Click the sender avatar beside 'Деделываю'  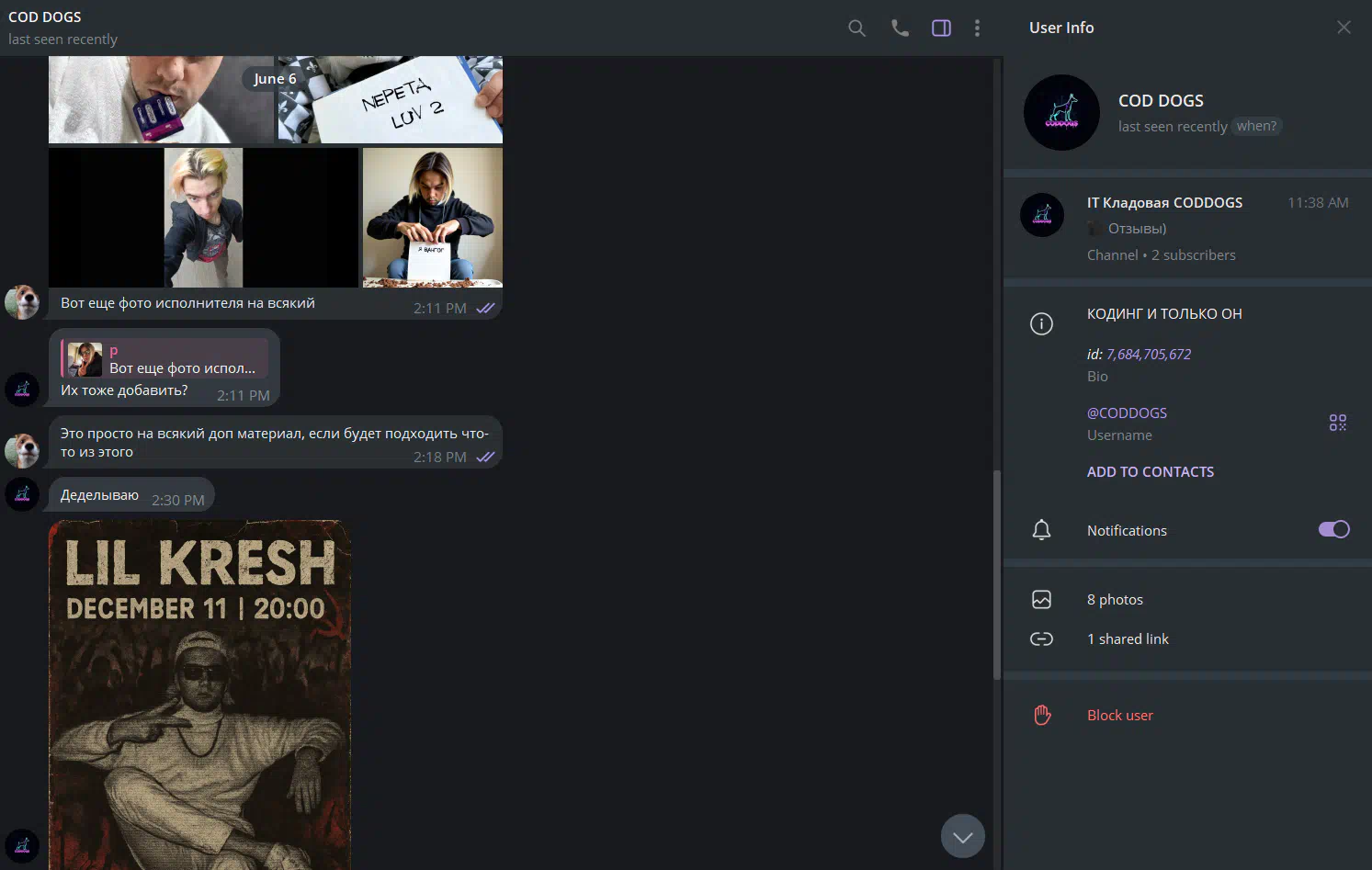point(22,494)
